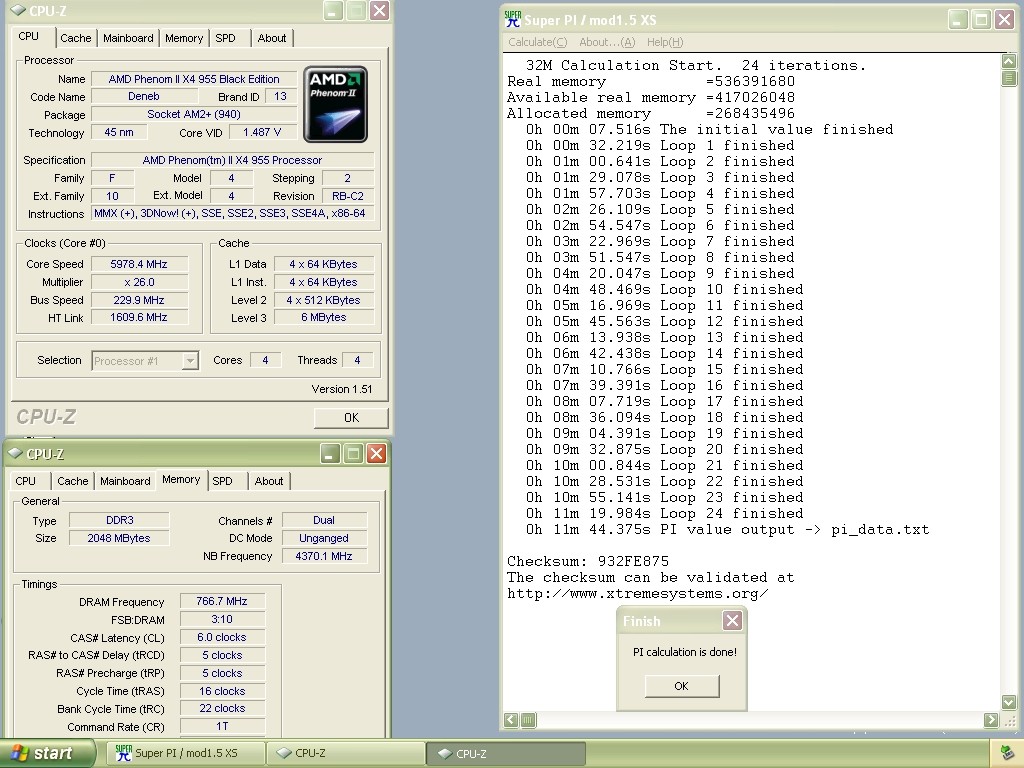
Task: Click the HT Link value 1609.6 MHz
Action: tap(139, 317)
